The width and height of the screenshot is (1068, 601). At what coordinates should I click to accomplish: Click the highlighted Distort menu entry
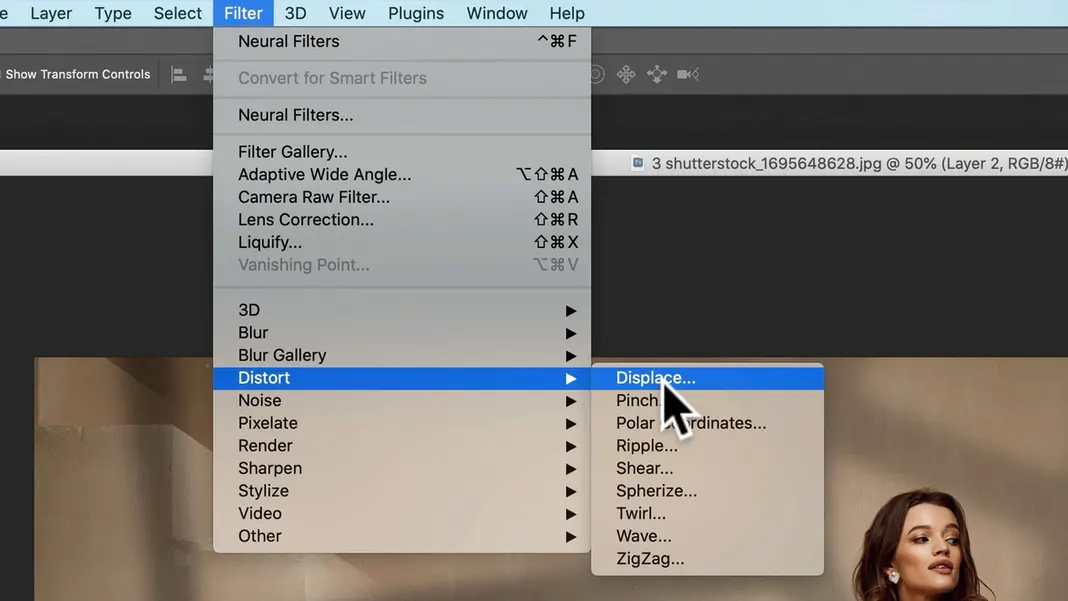(402, 378)
